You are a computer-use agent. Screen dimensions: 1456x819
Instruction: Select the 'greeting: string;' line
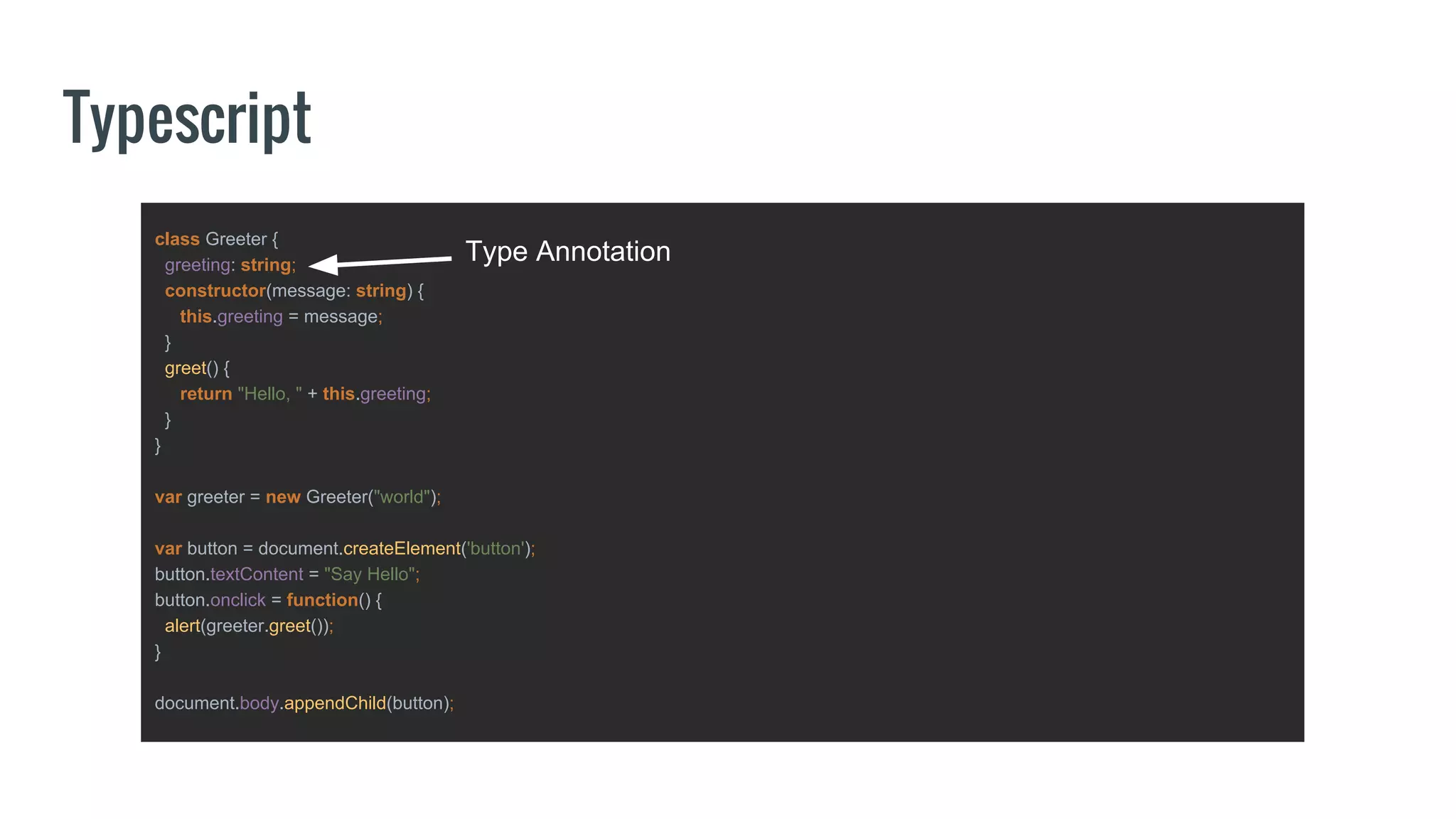click(230, 265)
